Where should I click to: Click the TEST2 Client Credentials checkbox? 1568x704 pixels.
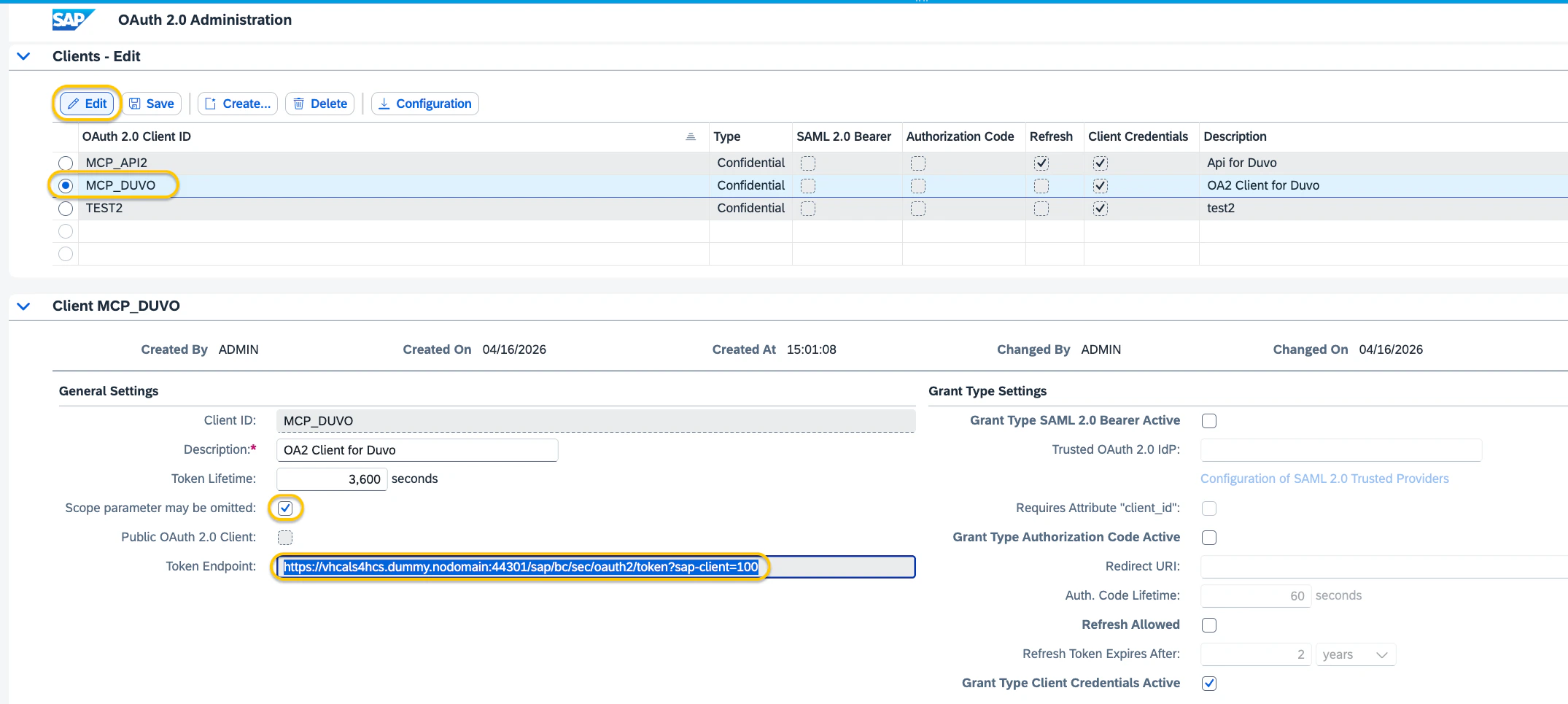(1101, 209)
